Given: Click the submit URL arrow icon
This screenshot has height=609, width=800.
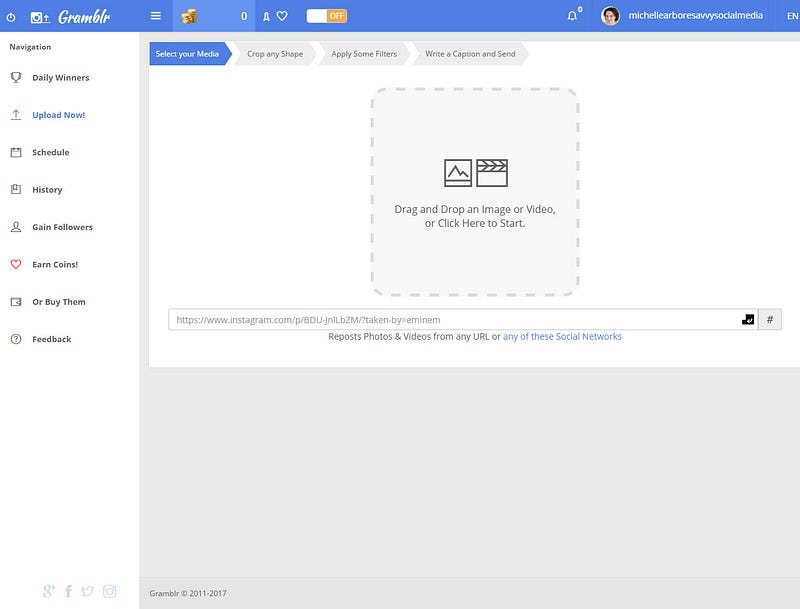Looking at the screenshot, I should click(748, 320).
